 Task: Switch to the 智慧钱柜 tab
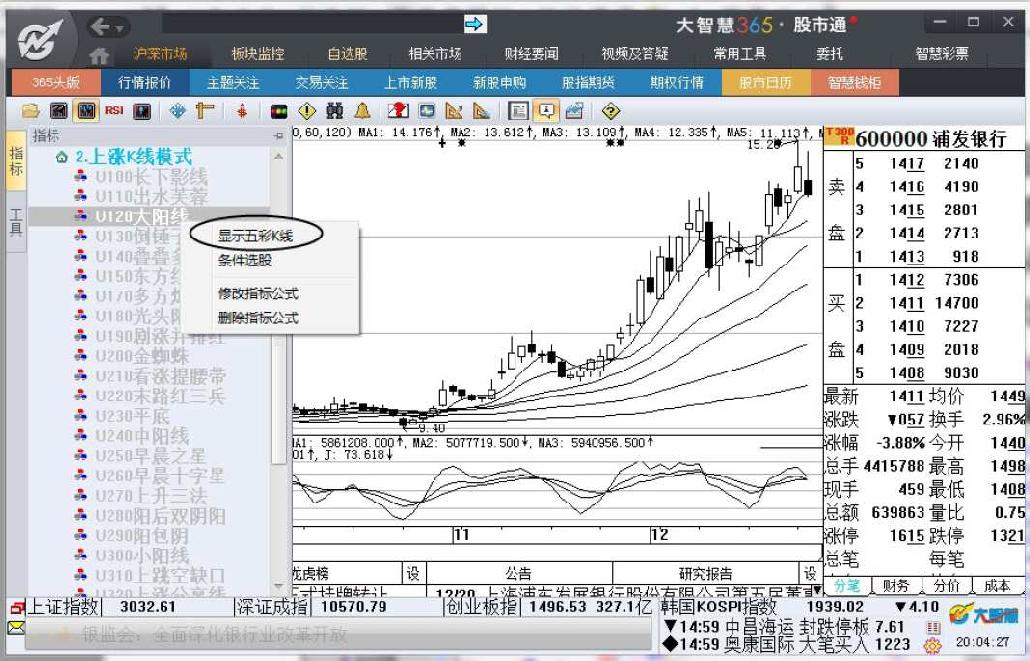pyautogui.click(x=854, y=83)
